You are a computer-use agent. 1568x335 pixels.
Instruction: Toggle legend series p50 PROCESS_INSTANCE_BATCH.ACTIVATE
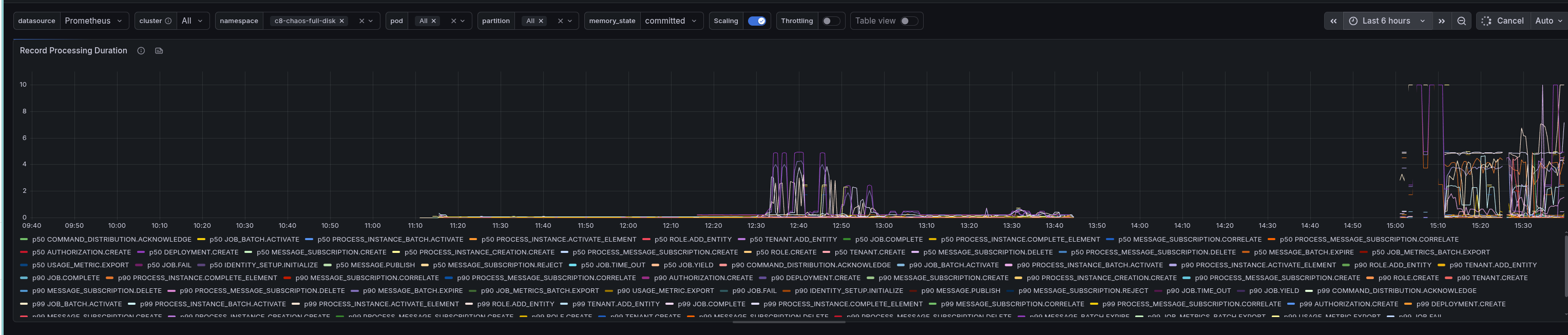(x=390, y=240)
